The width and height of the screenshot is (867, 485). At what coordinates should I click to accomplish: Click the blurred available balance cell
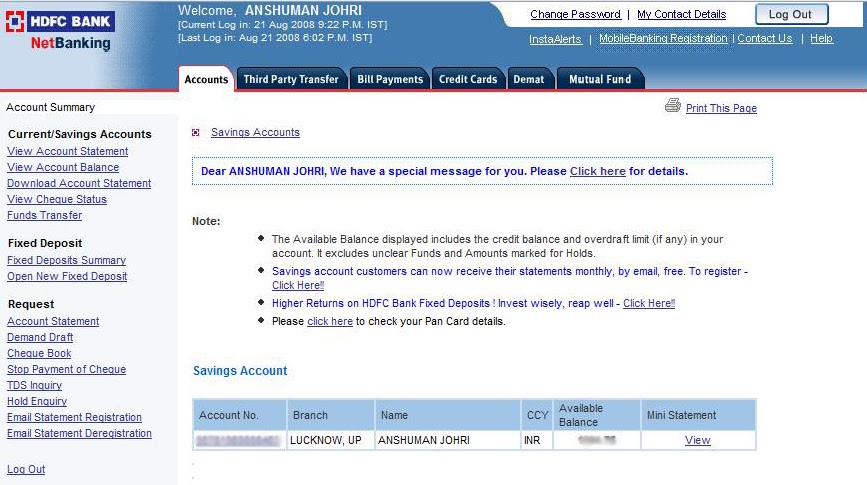(597, 440)
